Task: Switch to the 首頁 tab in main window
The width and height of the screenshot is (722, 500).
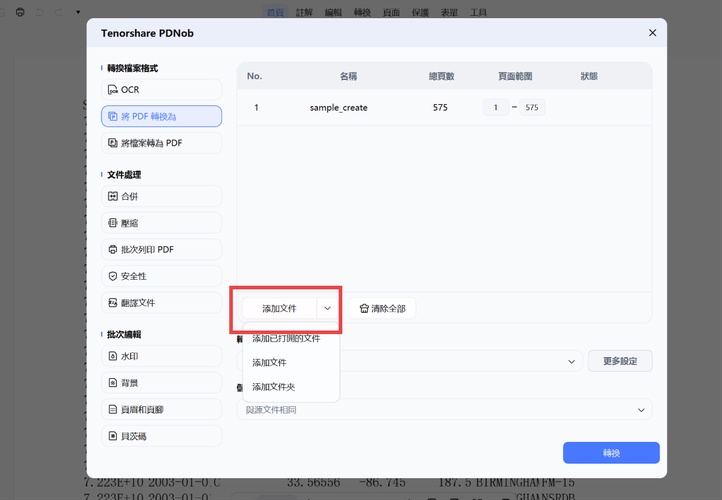Action: point(275,12)
